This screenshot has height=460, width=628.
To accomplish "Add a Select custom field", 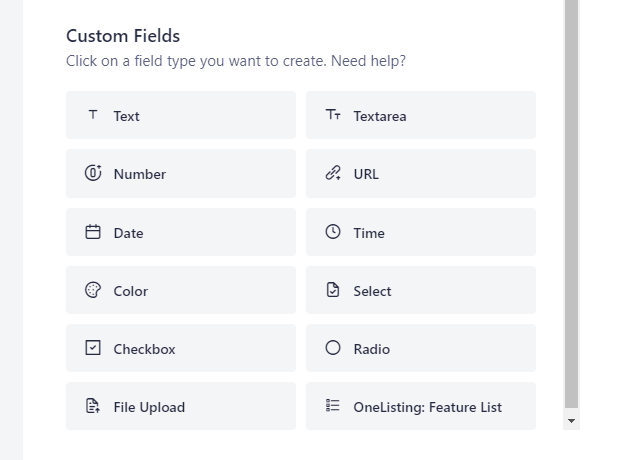I will click(x=421, y=290).
